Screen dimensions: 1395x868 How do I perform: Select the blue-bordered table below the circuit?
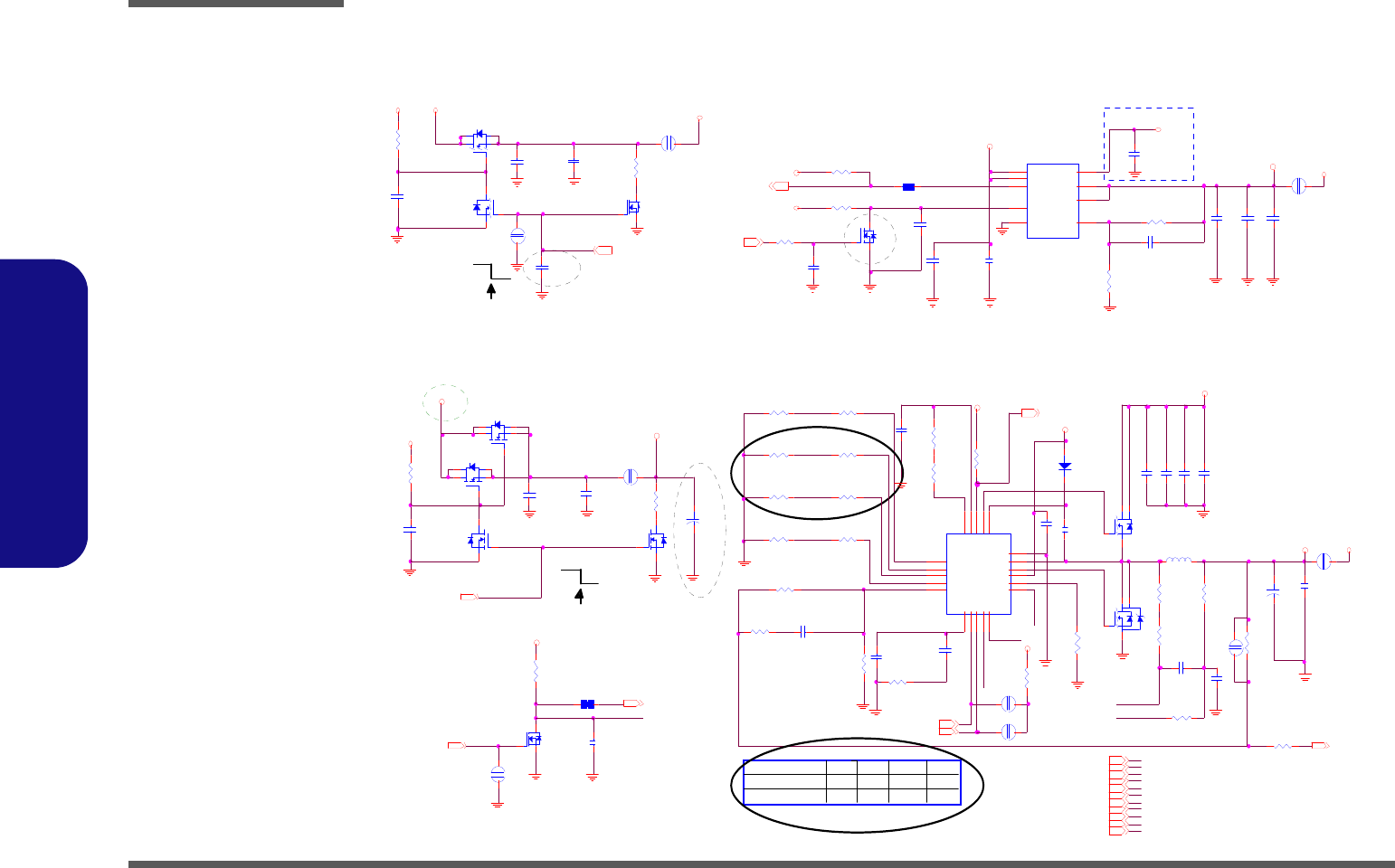(851, 783)
